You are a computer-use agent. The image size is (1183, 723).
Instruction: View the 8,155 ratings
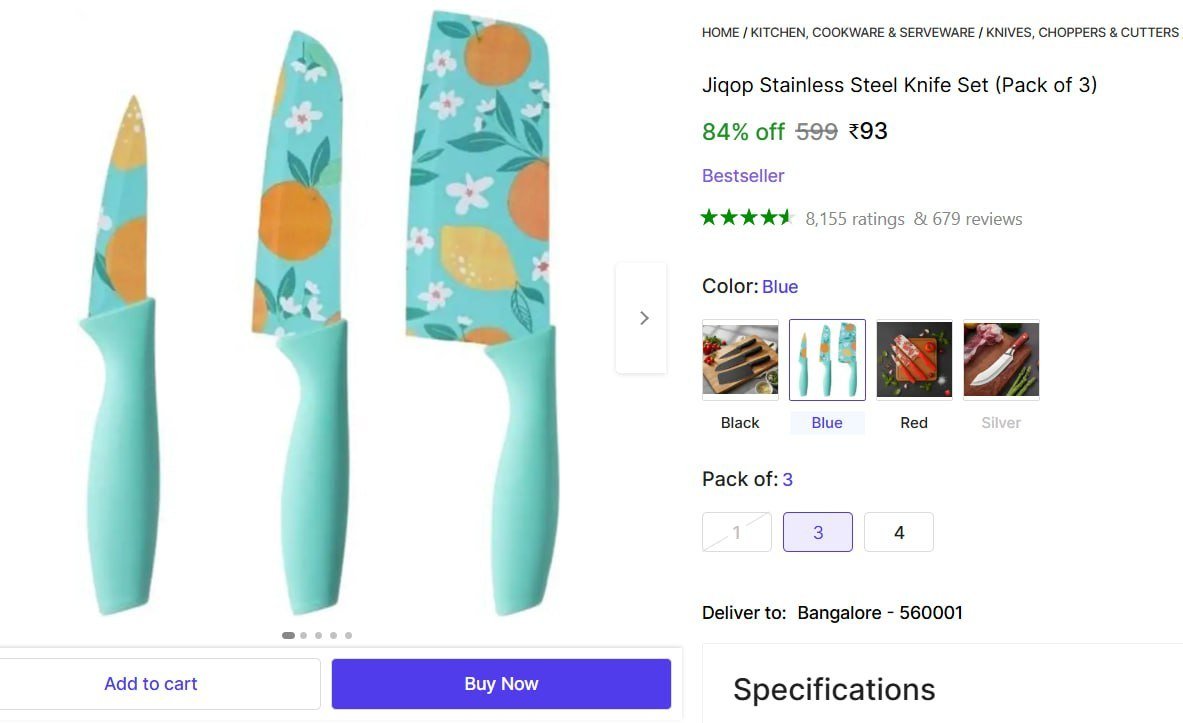(x=855, y=219)
